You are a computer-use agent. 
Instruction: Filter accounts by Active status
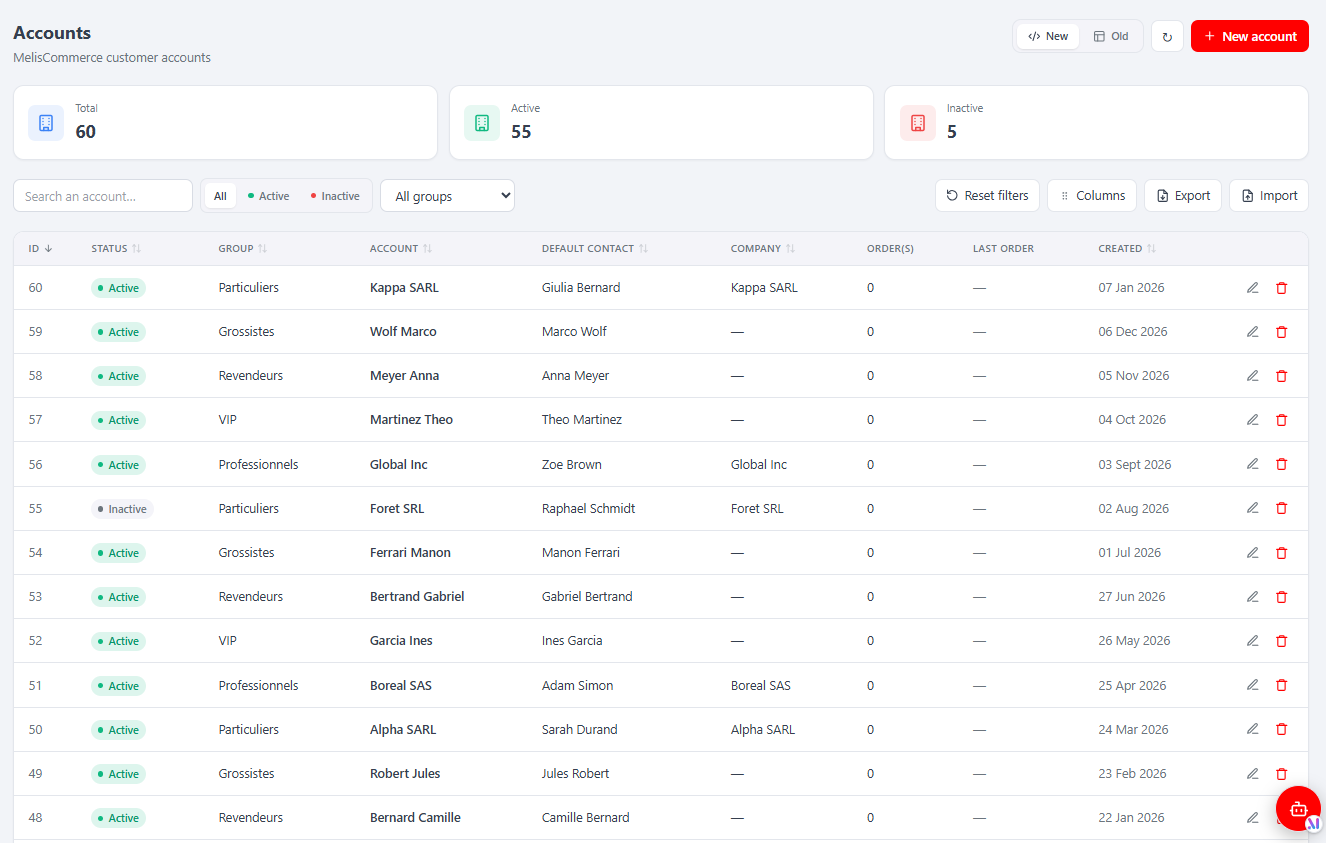268,196
